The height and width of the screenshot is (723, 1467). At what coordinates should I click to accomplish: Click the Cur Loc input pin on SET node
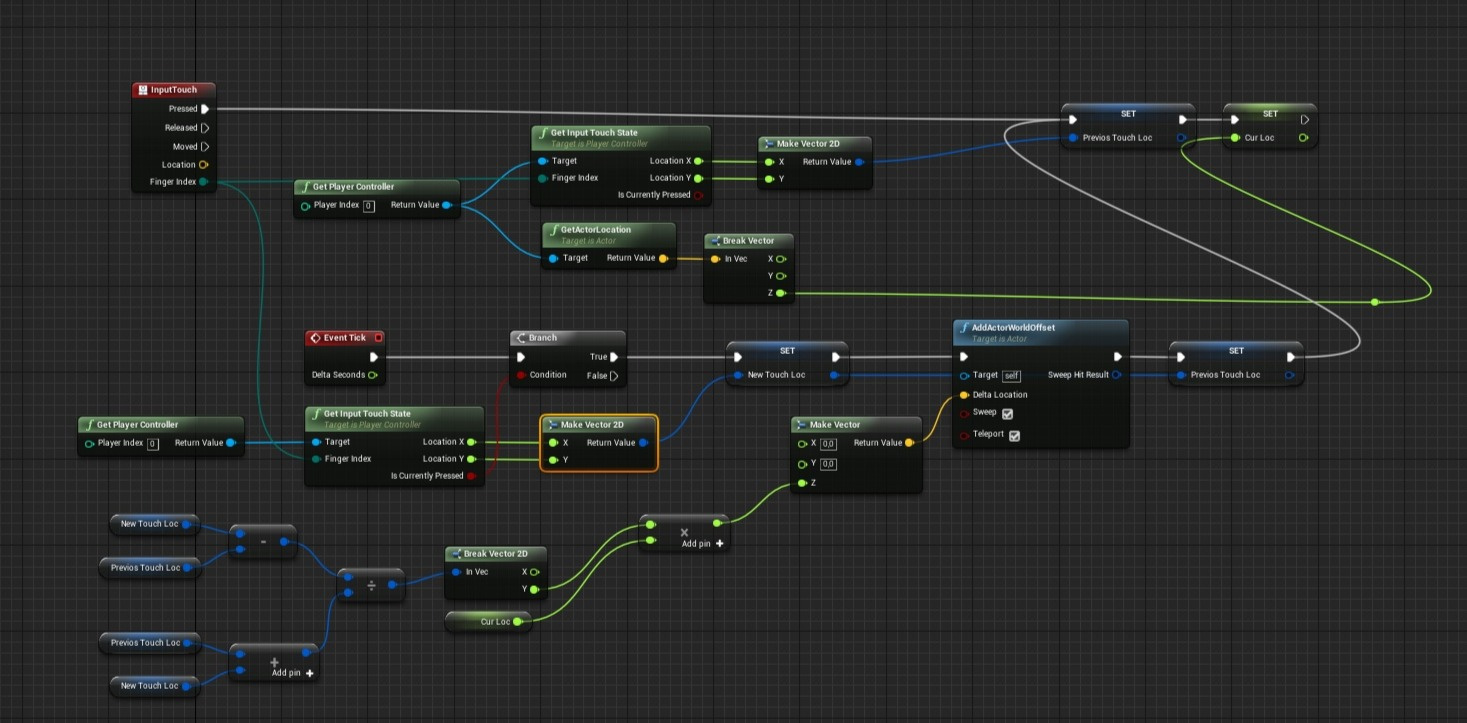point(1235,138)
